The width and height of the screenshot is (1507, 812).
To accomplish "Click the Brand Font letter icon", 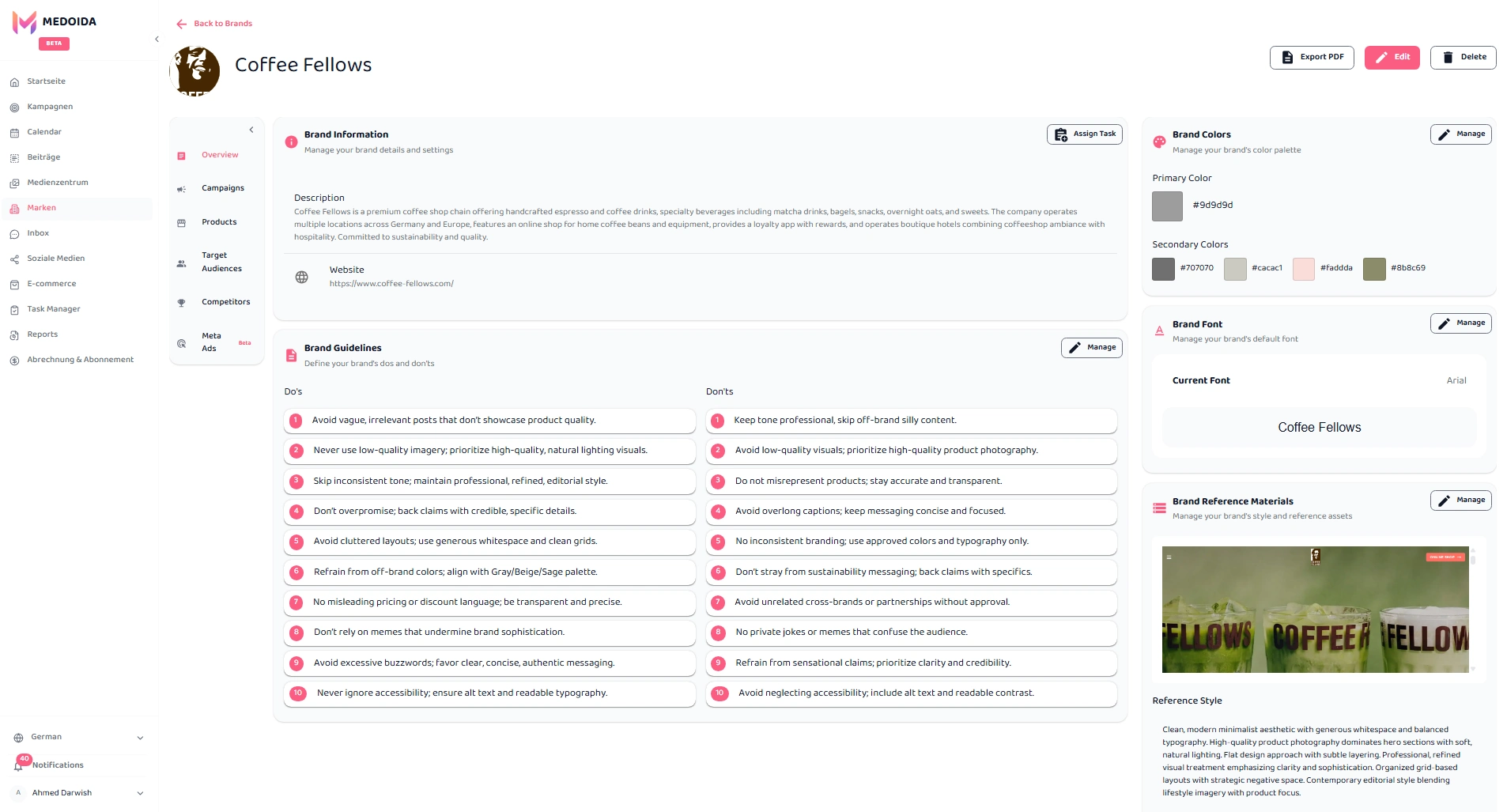I will [1159, 331].
